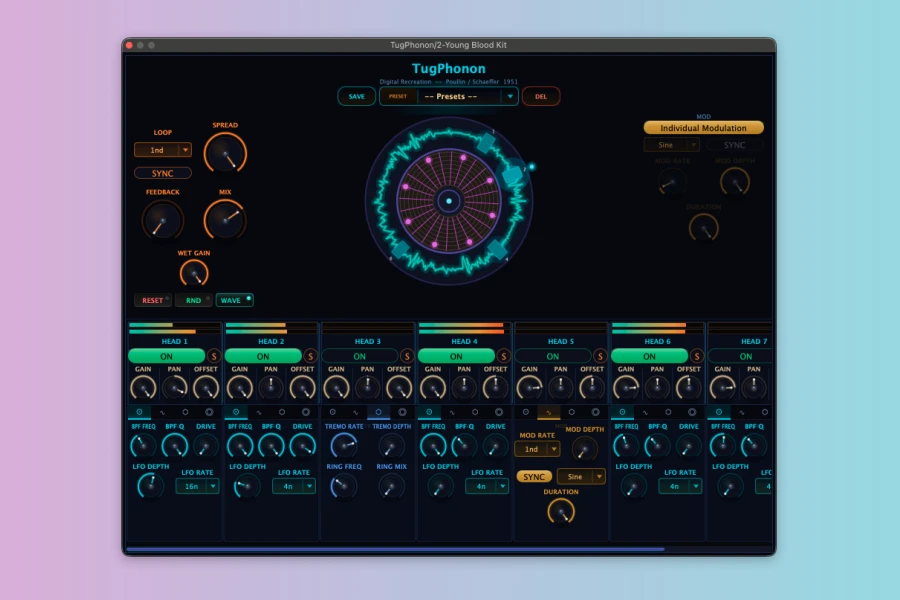Viewport: 900px width, 600px height.
Task: Open Head 2's sine wave modulation tab icon
Action: pyautogui.click(x=259, y=411)
